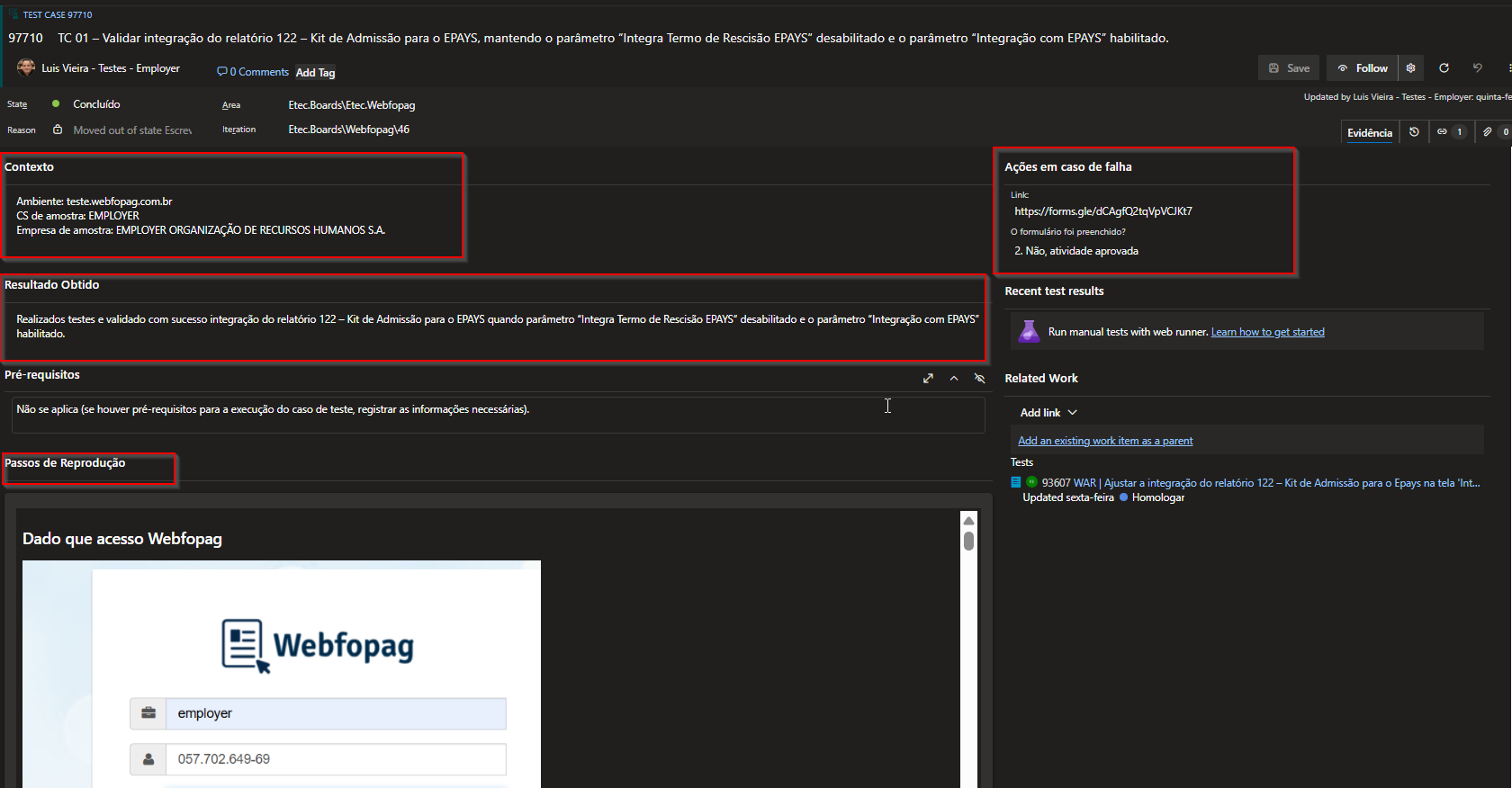This screenshot has height=788, width=1512.
Task: Edit the test case title field
Action: coord(613,38)
